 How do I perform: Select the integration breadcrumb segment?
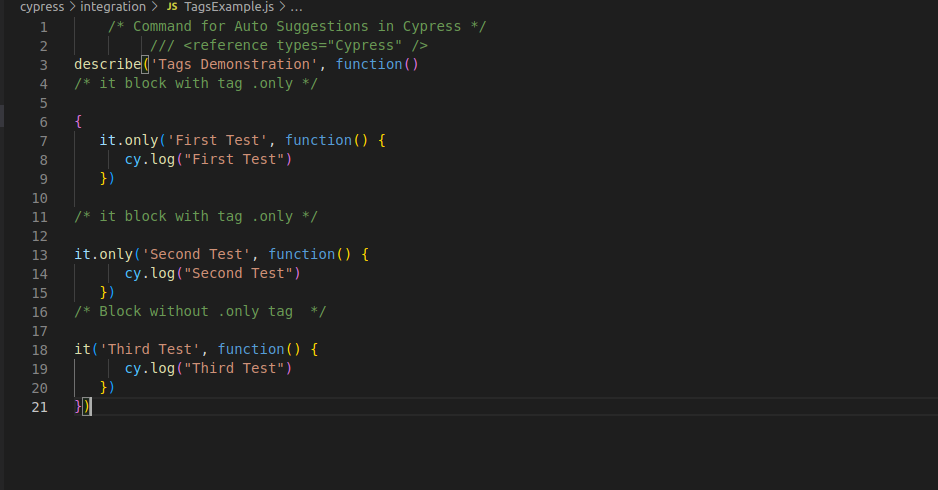pos(113,7)
